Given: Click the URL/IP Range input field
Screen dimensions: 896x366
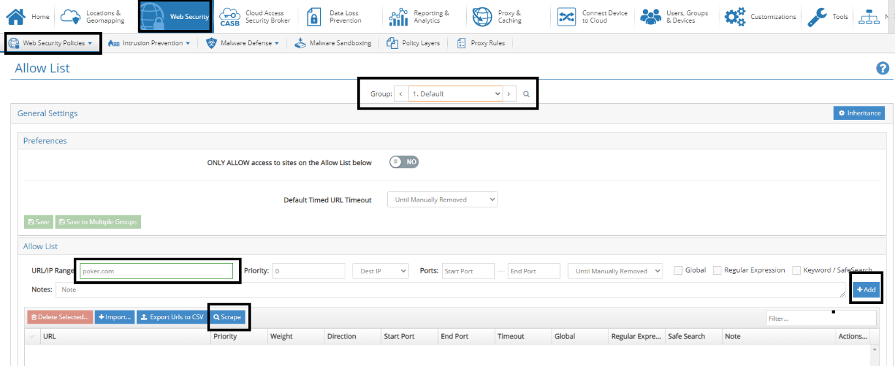Looking at the screenshot, I should coord(156,271).
